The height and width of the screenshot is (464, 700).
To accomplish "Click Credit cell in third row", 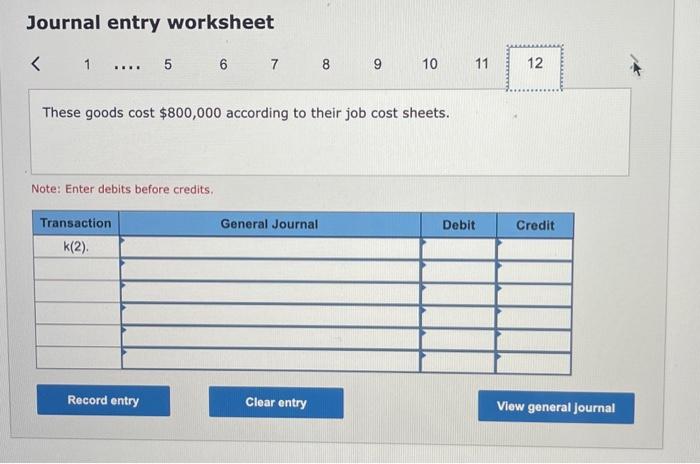I will pyautogui.click(x=534, y=295).
